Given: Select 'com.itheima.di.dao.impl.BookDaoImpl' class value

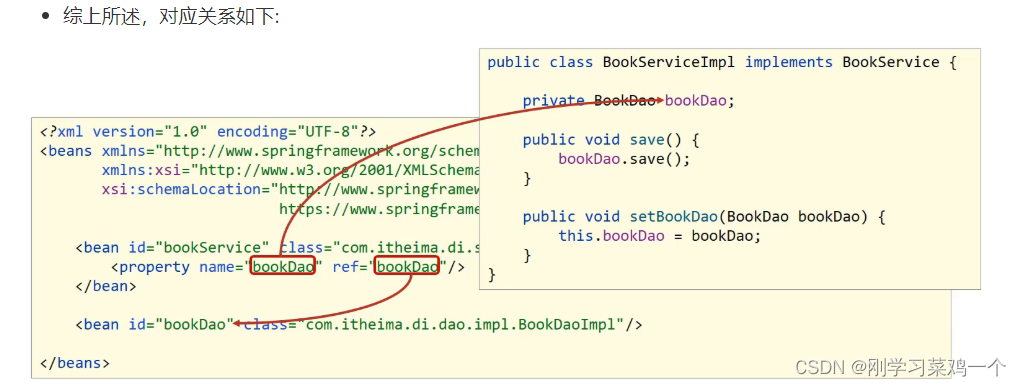Looking at the screenshot, I should click(461, 324).
